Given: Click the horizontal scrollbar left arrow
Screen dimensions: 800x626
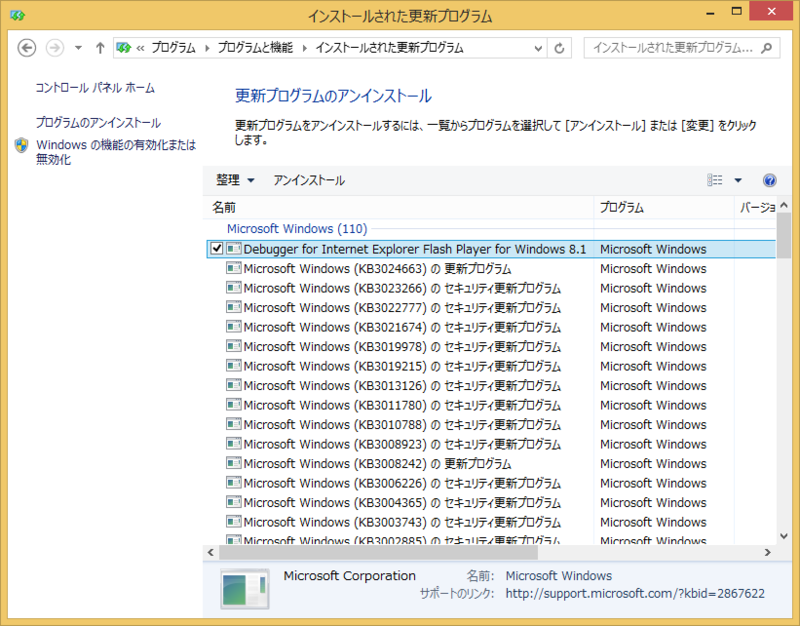Looking at the screenshot, I should tap(211, 552).
